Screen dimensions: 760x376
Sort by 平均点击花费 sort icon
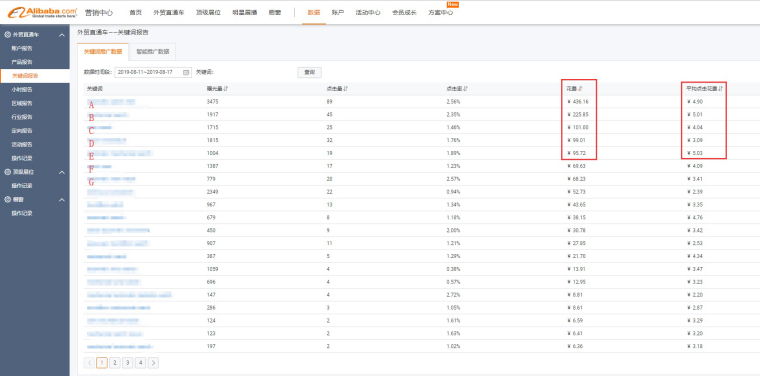(x=721, y=89)
